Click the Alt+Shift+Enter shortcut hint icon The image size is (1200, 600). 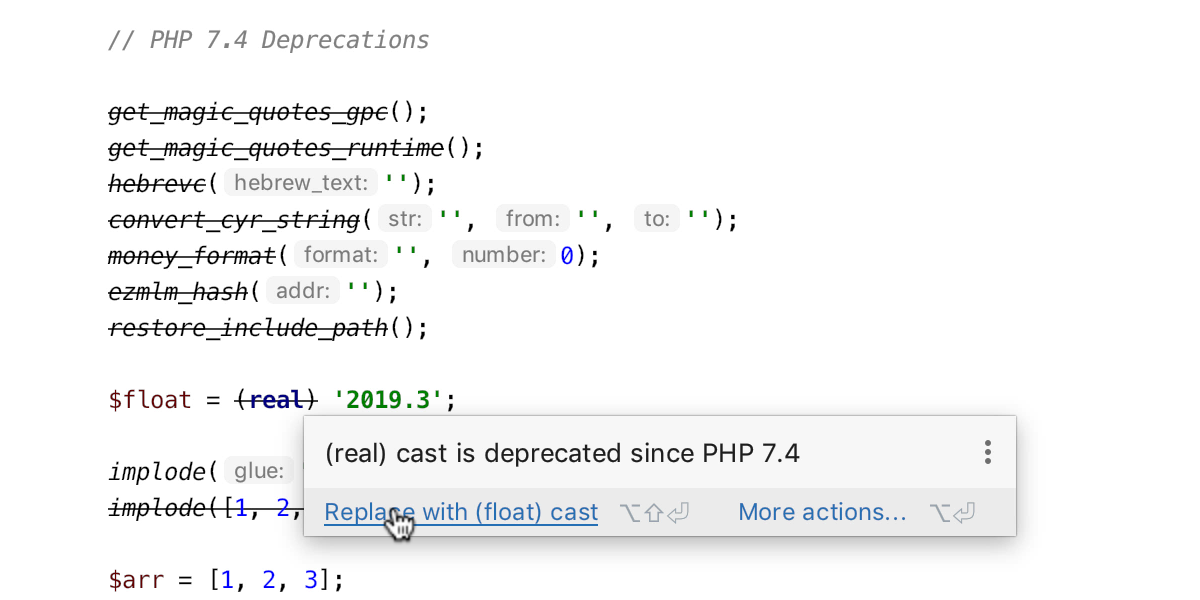pyautogui.click(x=655, y=512)
